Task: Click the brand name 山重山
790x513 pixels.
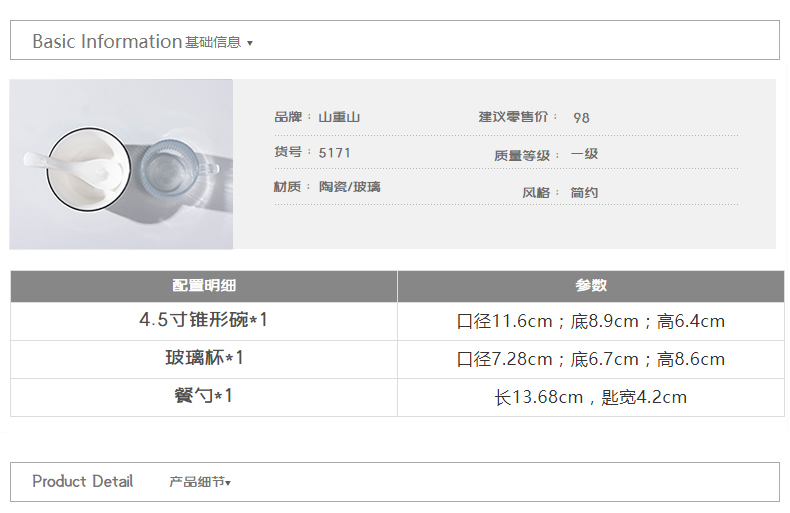Action: [x=339, y=117]
